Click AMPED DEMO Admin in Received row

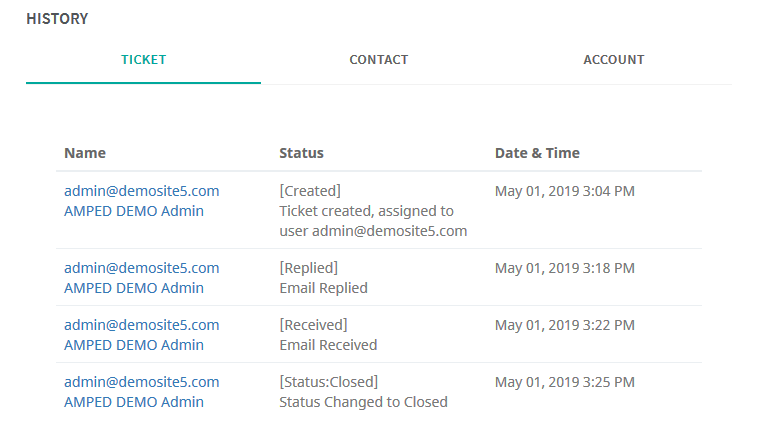click(x=134, y=345)
